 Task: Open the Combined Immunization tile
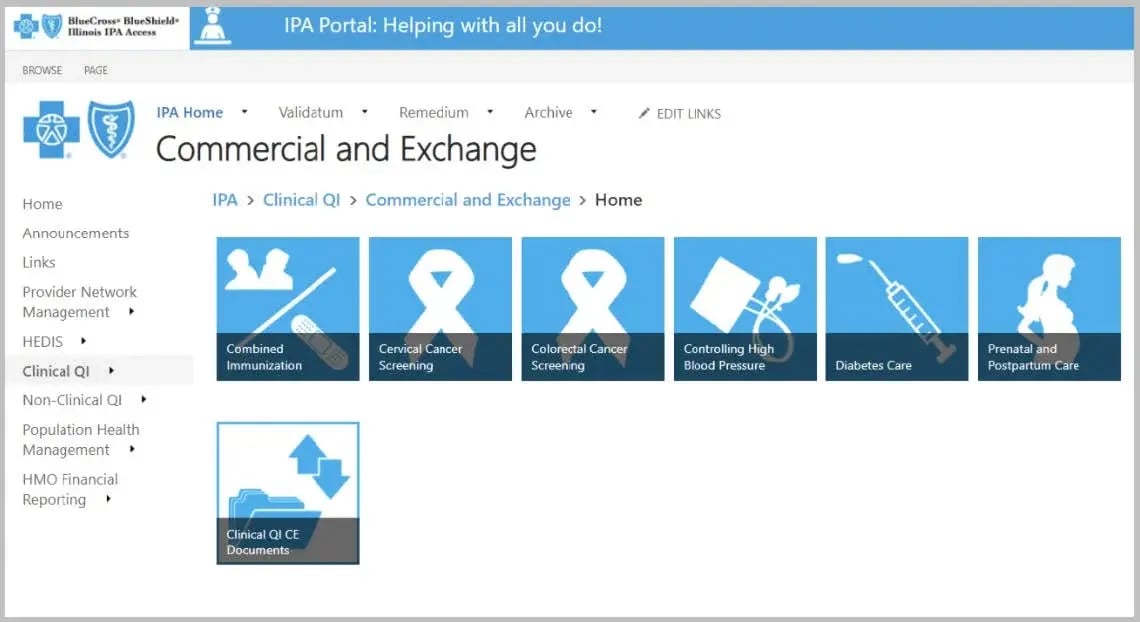point(288,308)
